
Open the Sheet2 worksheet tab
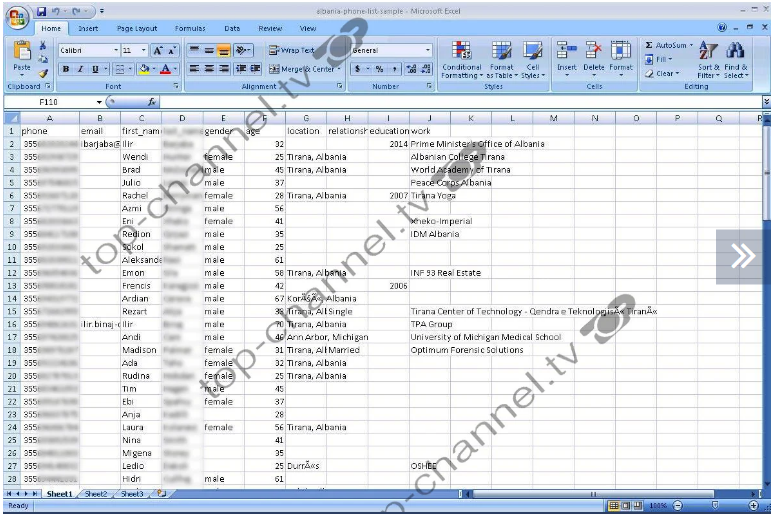(x=96, y=494)
